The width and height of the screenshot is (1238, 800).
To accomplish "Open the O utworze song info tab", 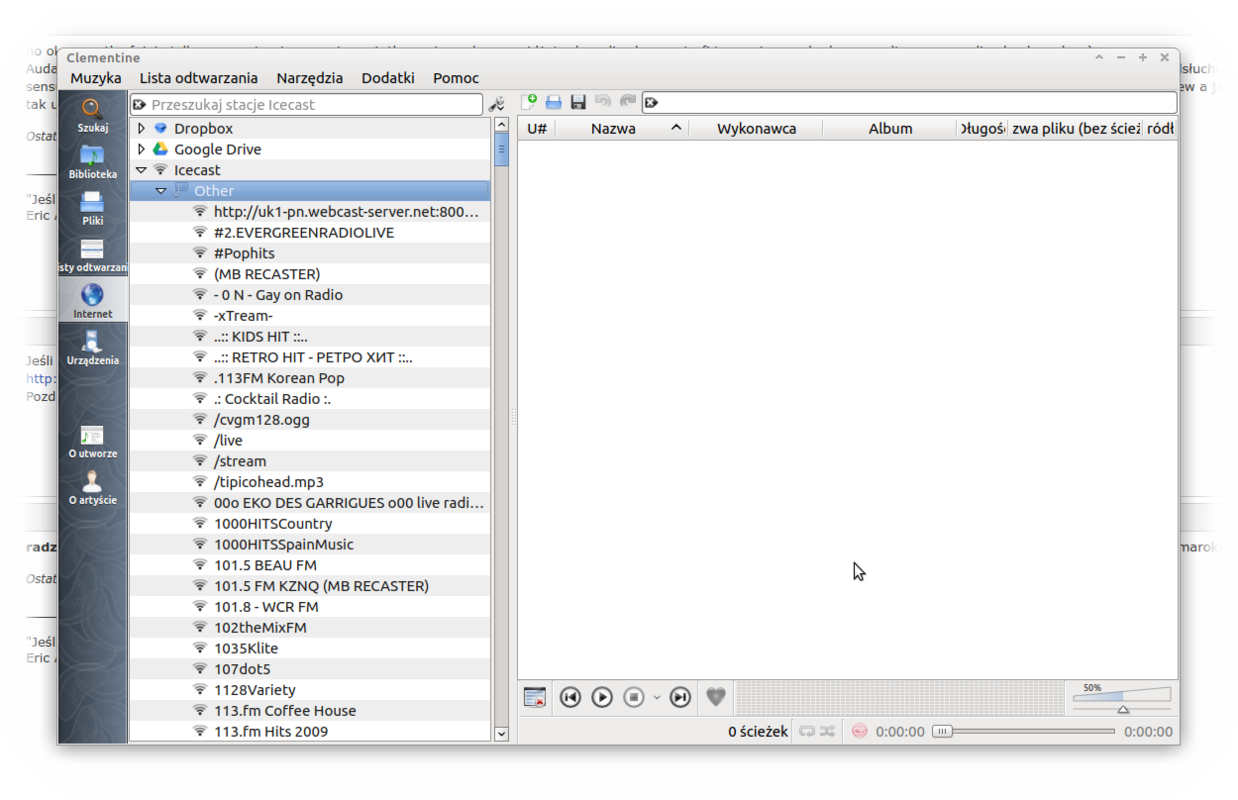I will coord(92,441).
